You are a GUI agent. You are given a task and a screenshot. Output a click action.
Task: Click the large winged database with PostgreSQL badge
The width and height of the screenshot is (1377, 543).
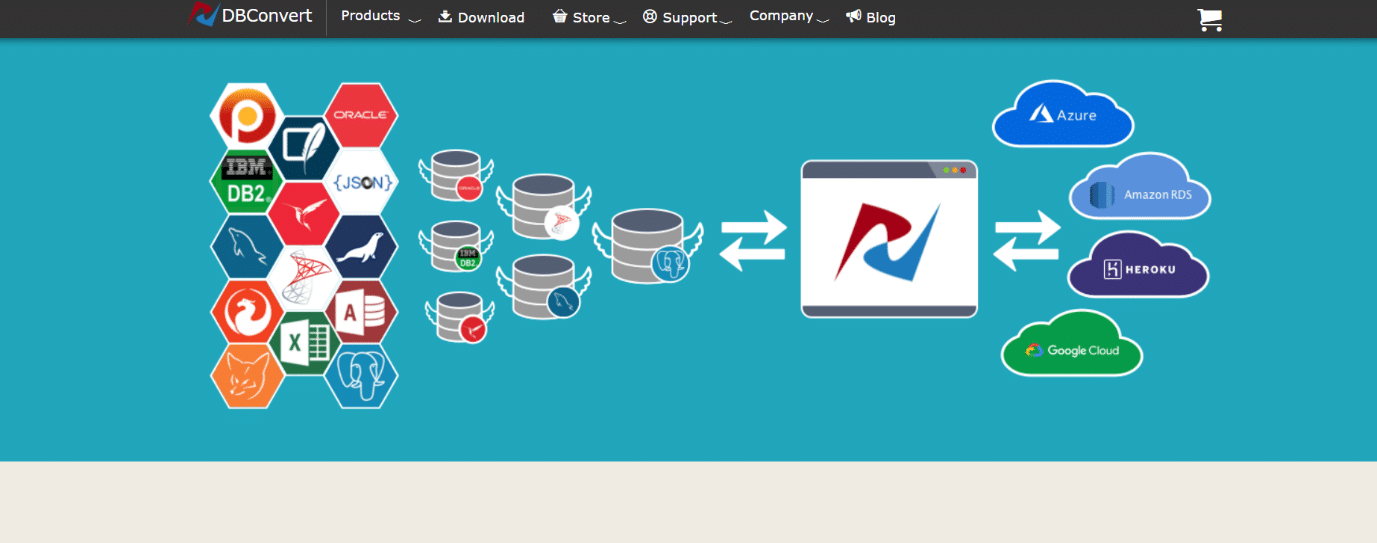(647, 246)
